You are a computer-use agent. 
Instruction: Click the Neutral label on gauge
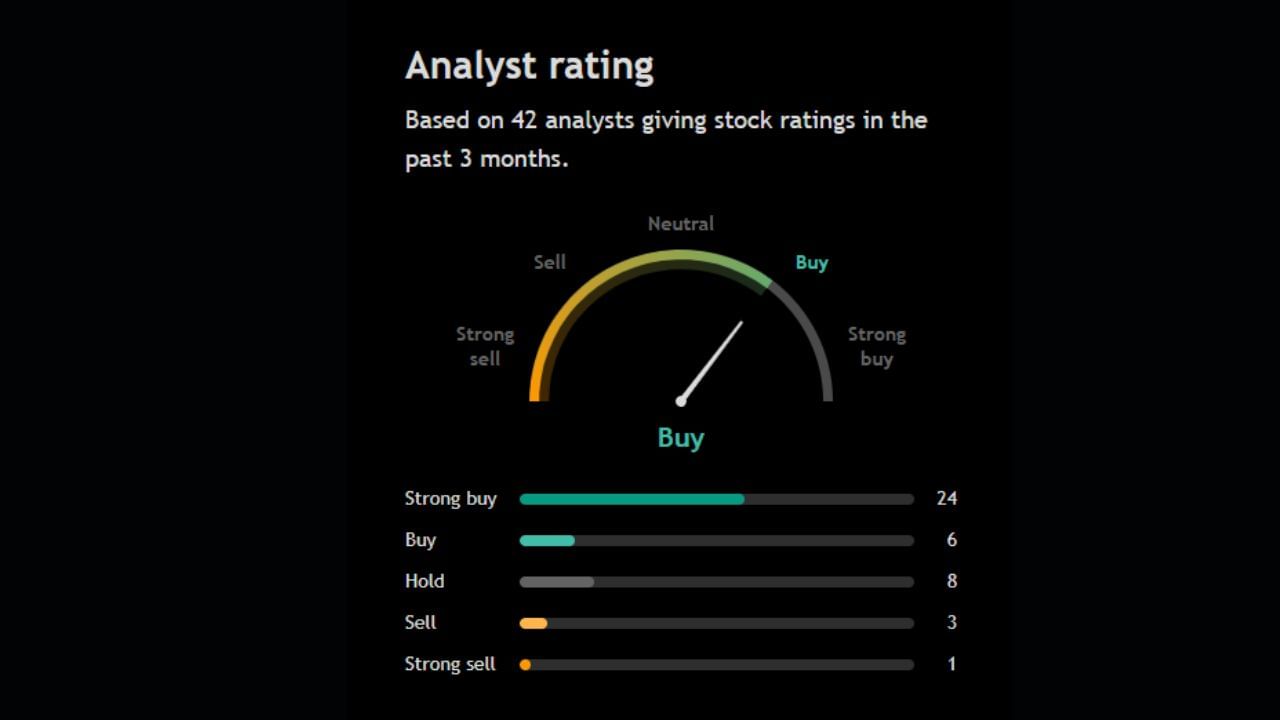[x=681, y=224]
